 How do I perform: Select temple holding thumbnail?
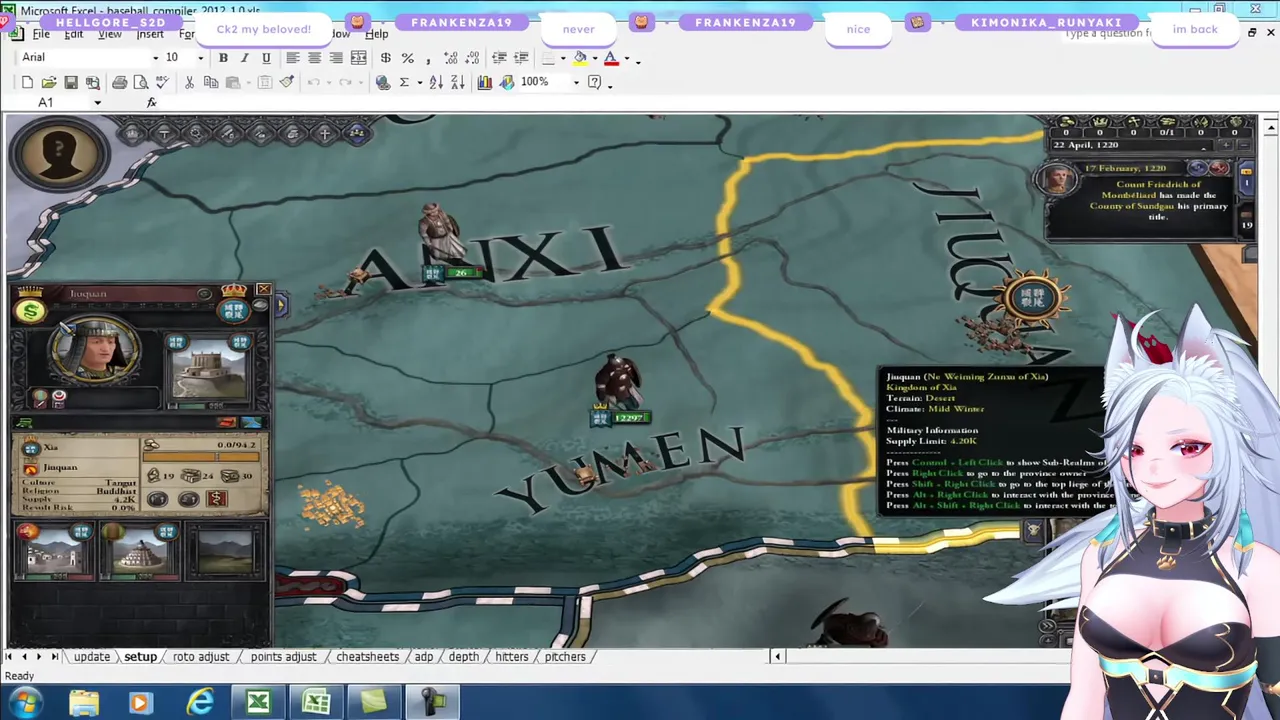[139, 553]
